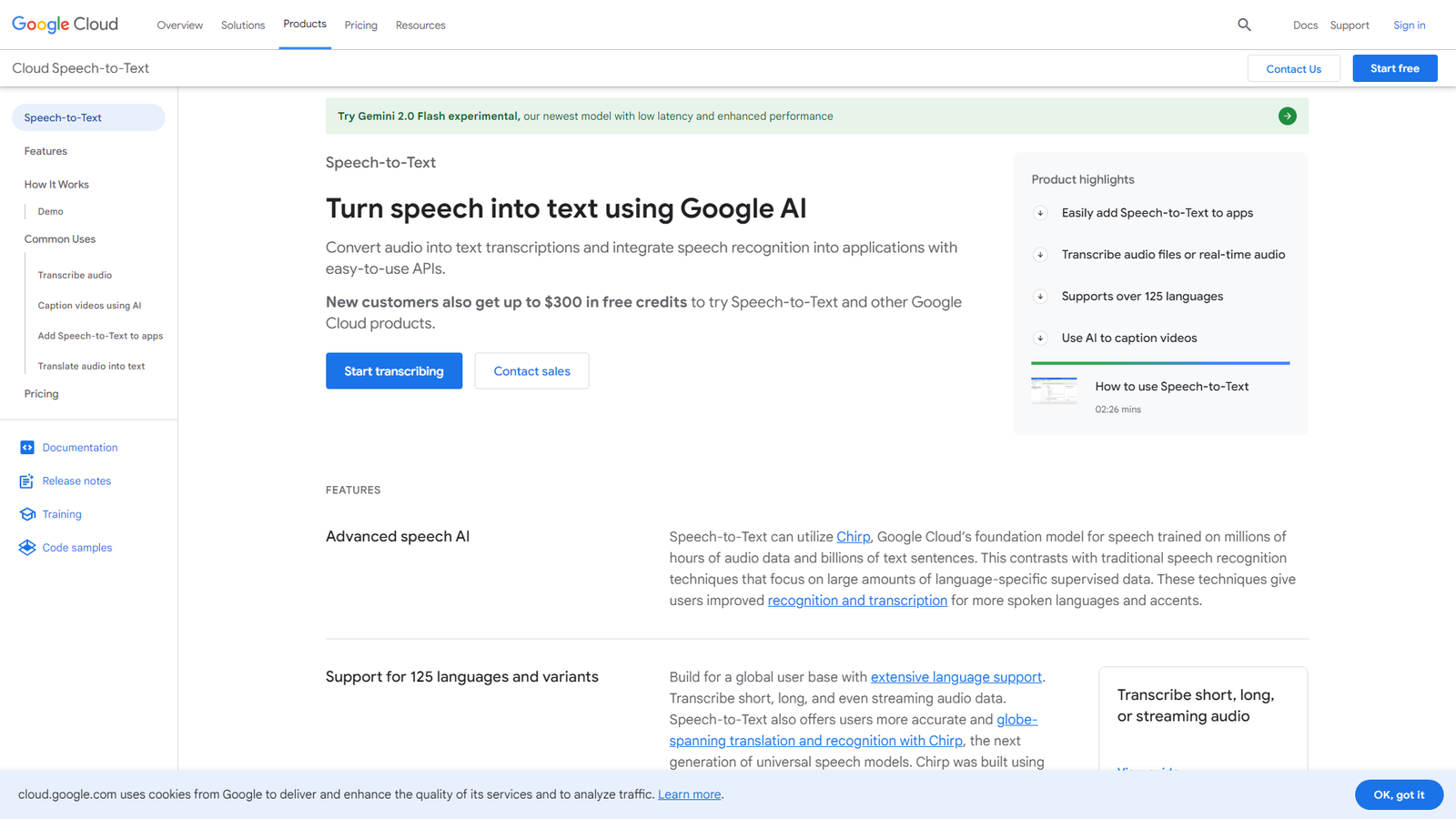This screenshot has height=819, width=1456.
Task: Click 'Support for 125 languages and variants' heading
Action: (x=462, y=677)
